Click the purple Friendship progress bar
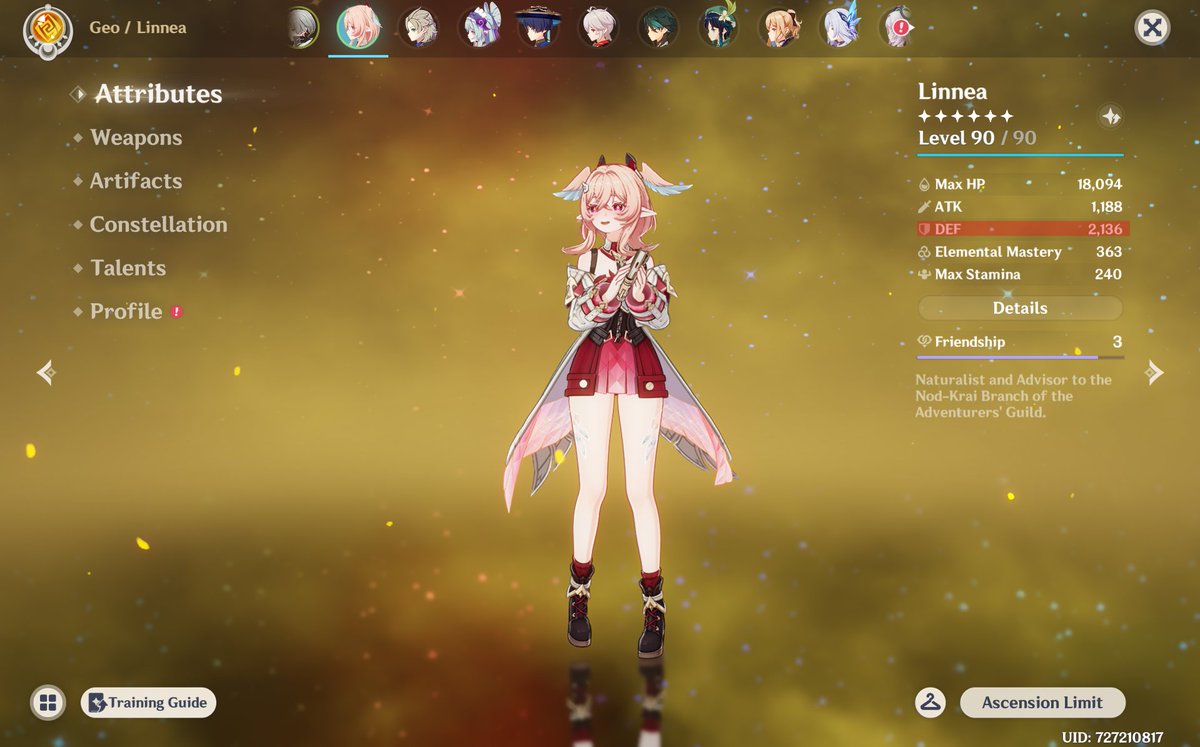1200x747 pixels. click(x=1020, y=357)
